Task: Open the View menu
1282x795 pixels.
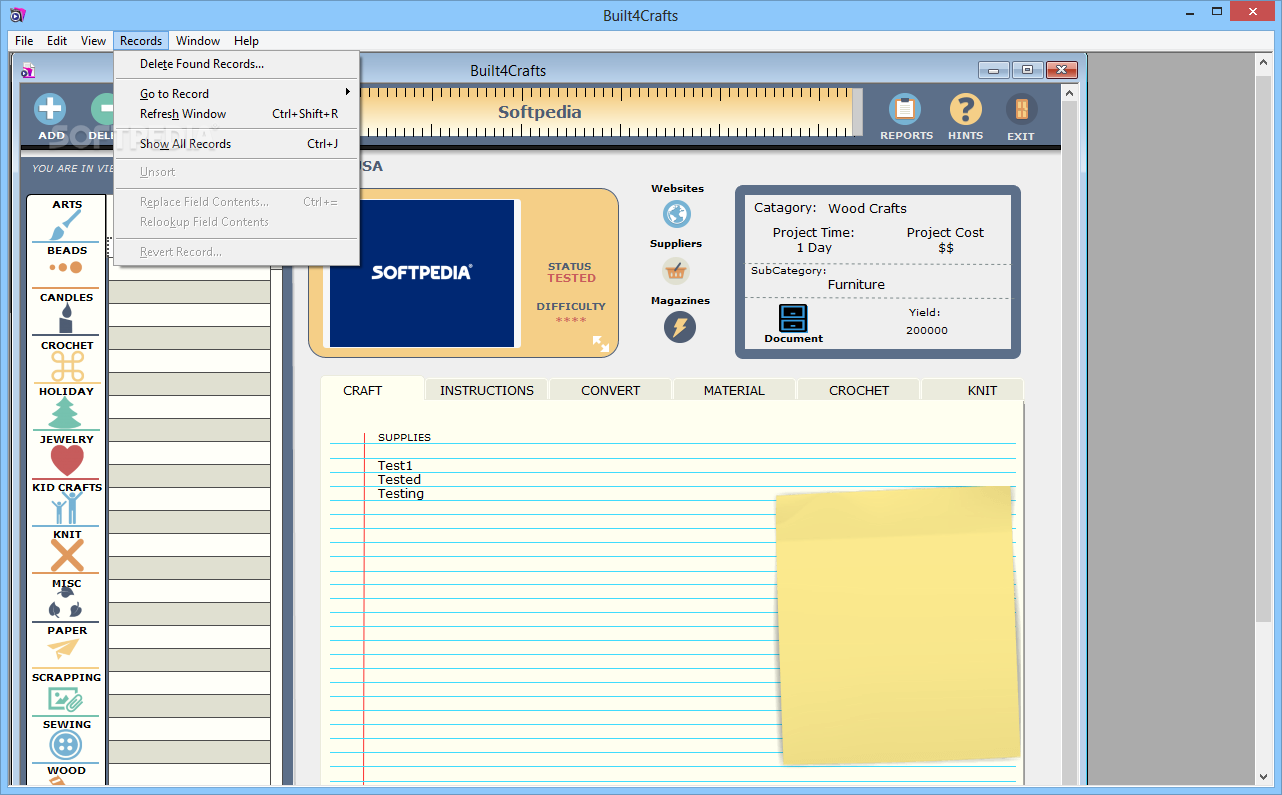Action: [93, 41]
